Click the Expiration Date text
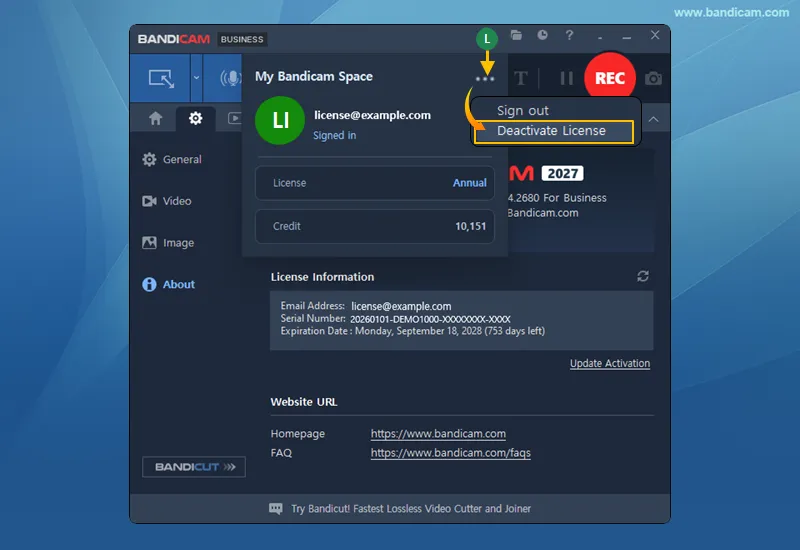This screenshot has width=800, height=550. coord(413,331)
